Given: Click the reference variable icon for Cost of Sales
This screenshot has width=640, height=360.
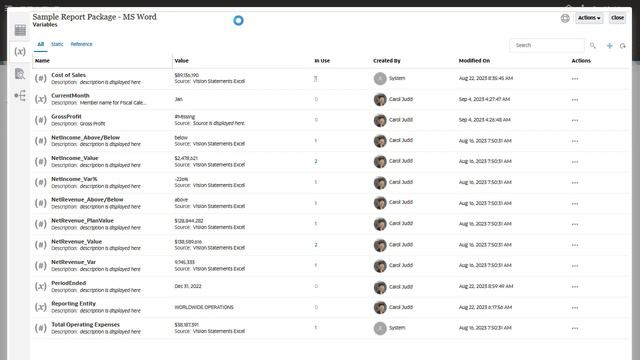Looking at the screenshot, I should point(40,78).
